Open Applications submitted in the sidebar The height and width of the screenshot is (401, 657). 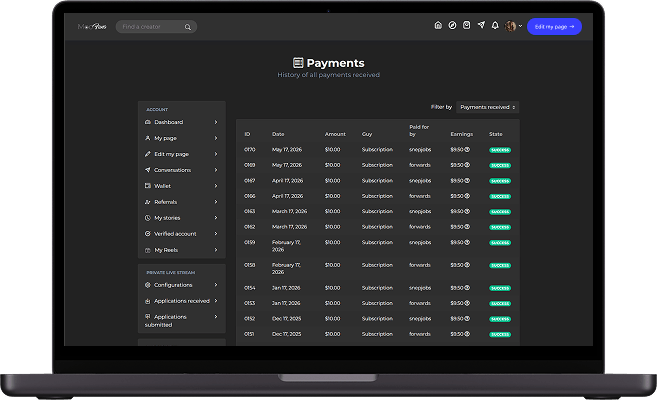point(181,321)
